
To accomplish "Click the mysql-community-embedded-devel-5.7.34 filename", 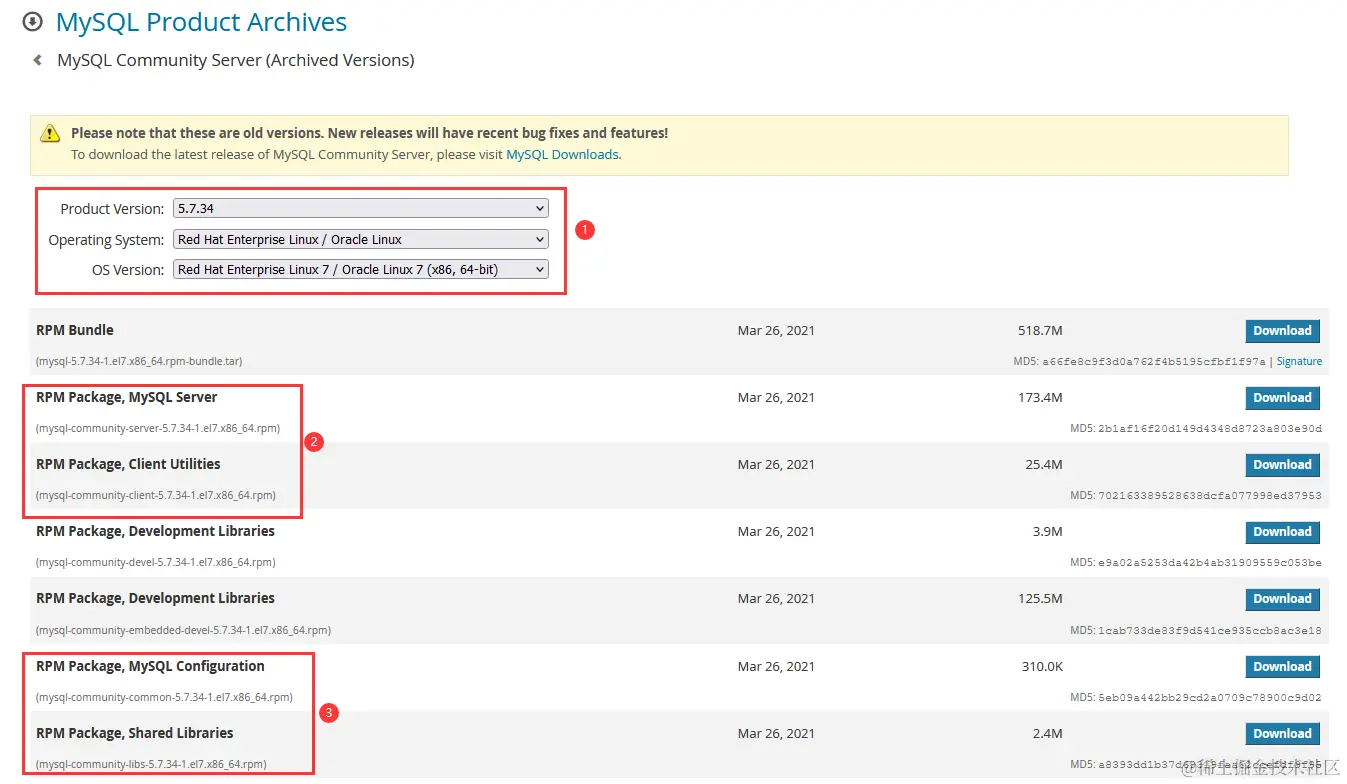I will point(184,630).
